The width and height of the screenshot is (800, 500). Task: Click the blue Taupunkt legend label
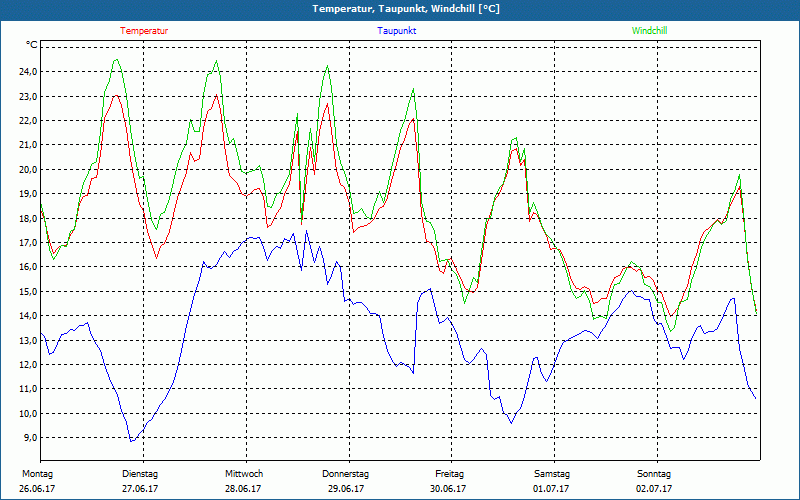[x=396, y=31]
